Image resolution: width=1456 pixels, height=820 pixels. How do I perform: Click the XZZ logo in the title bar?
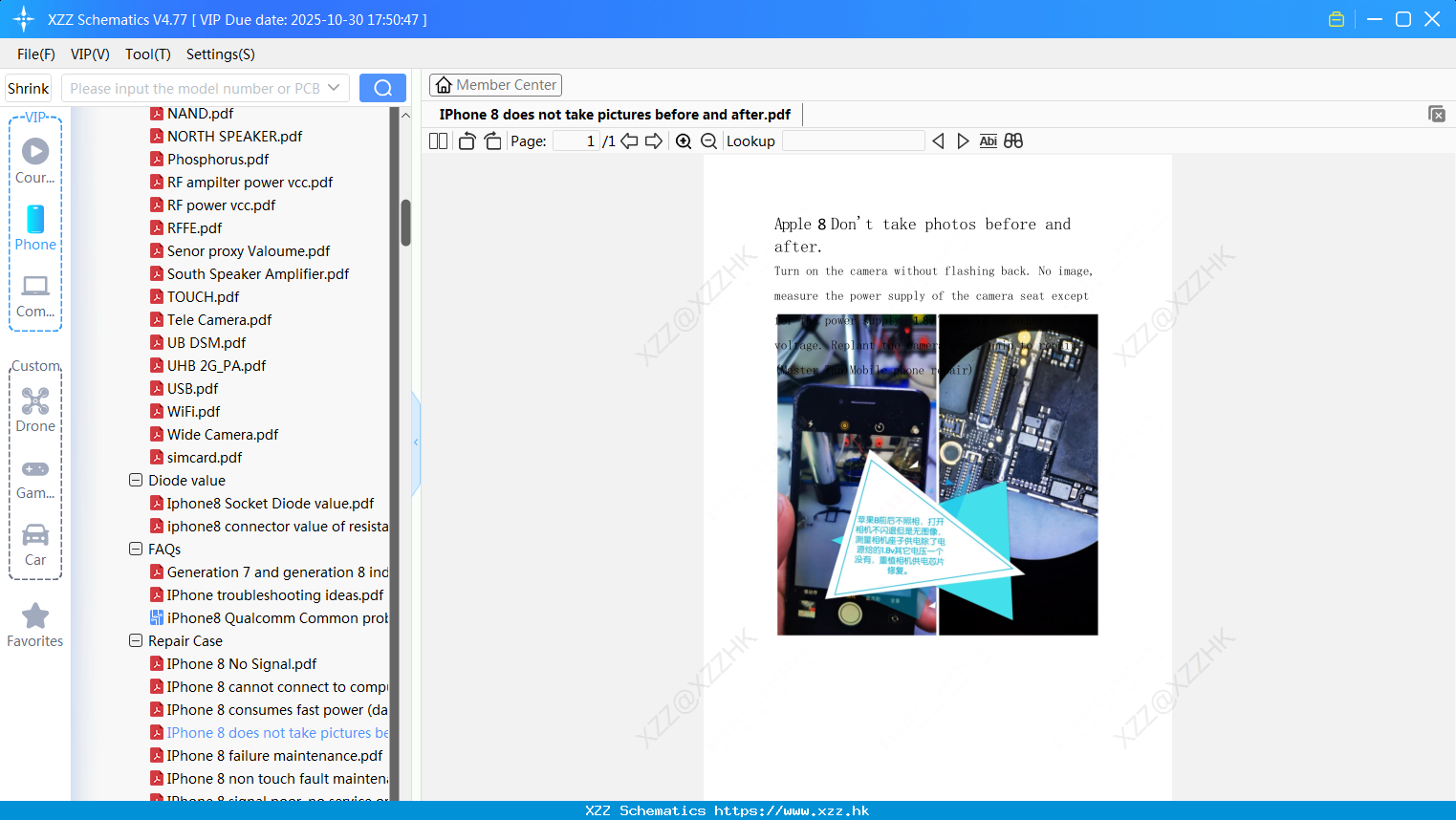(24, 19)
